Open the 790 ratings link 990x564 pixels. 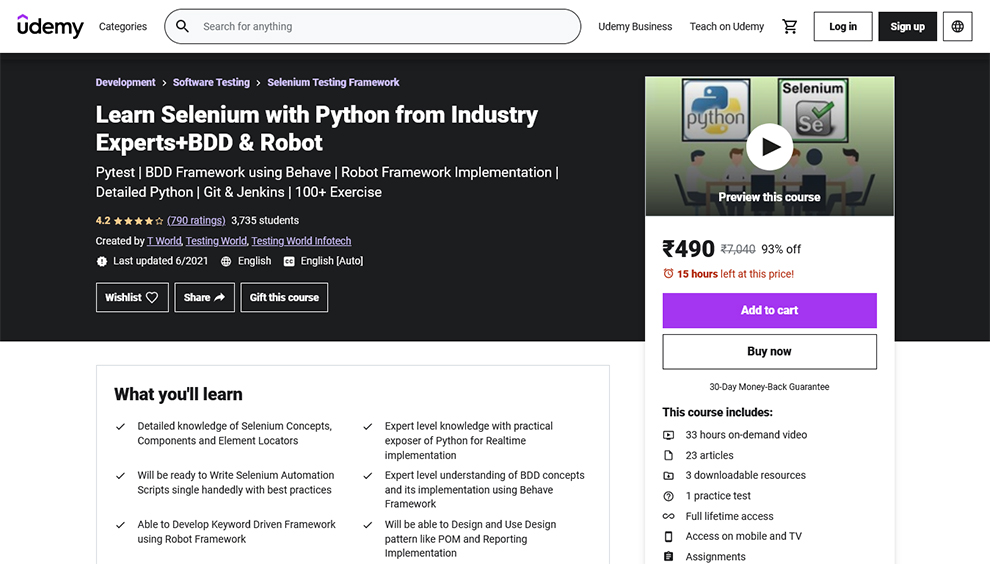coord(196,220)
